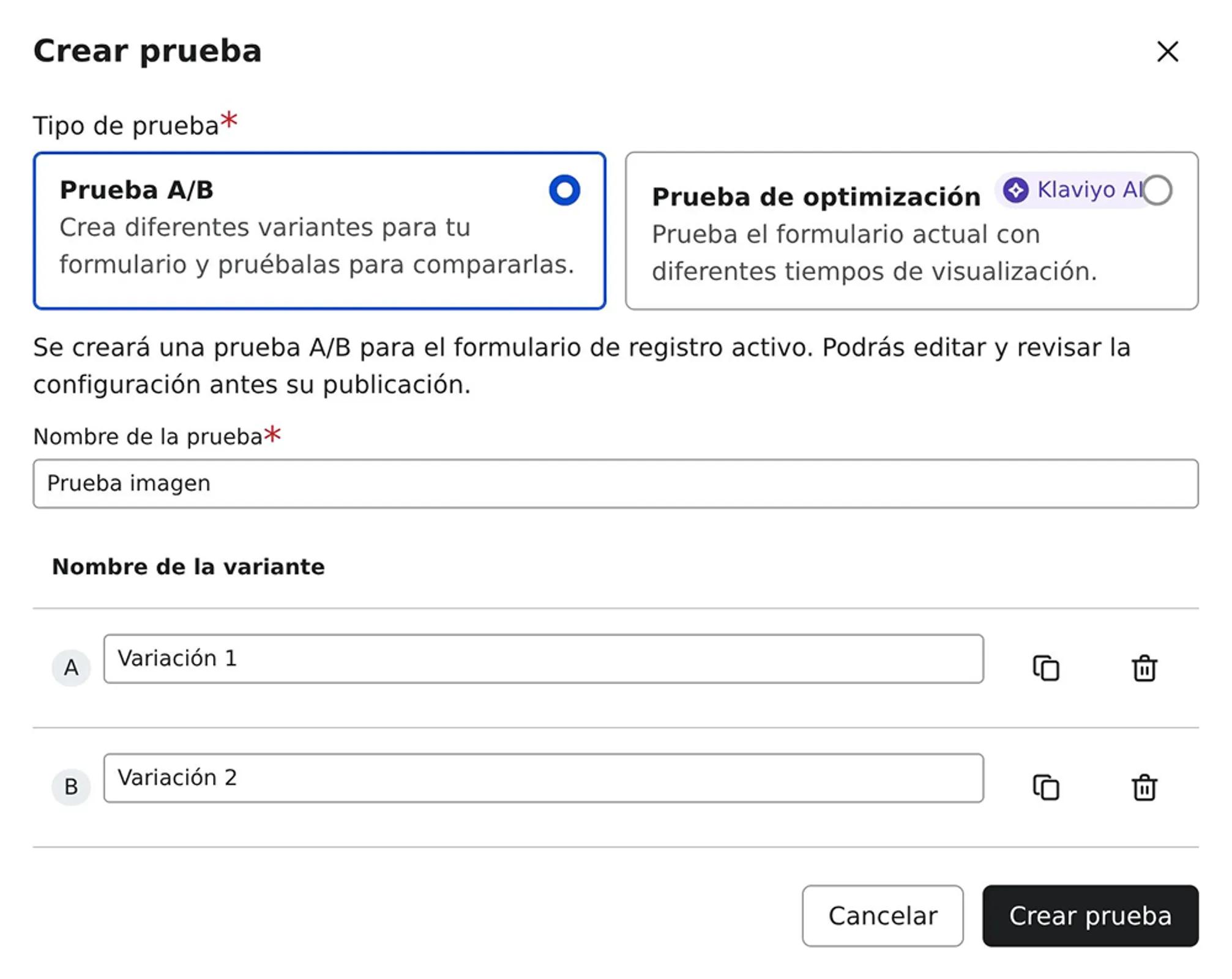The height and width of the screenshot is (979, 1232).
Task: Edit the Variación 2 name field
Action: tap(543, 778)
